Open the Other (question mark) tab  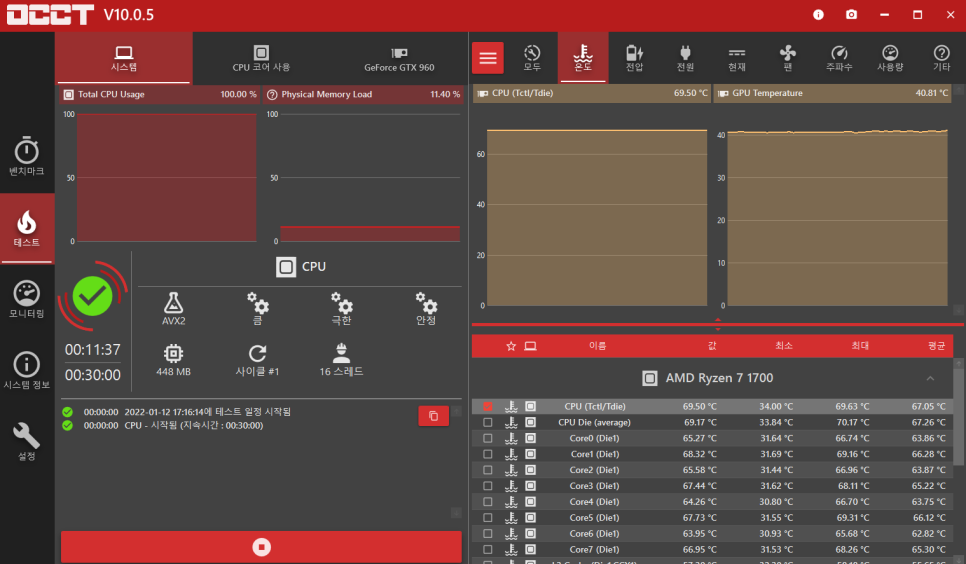pyautogui.click(x=941, y=58)
